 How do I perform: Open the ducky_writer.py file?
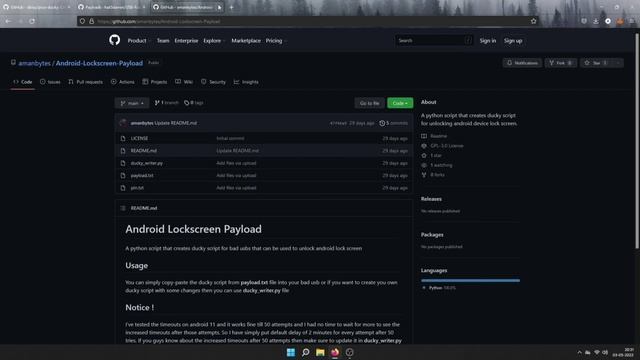tap(147, 163)
